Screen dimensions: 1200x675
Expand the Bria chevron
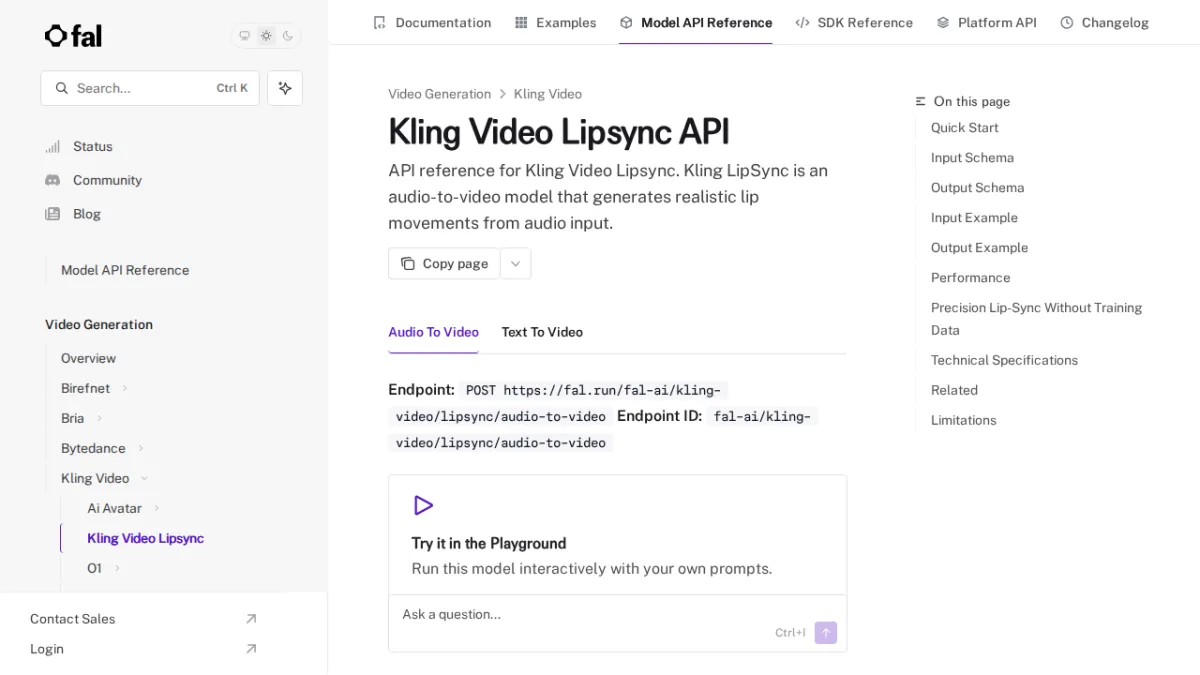pos(99,418)
